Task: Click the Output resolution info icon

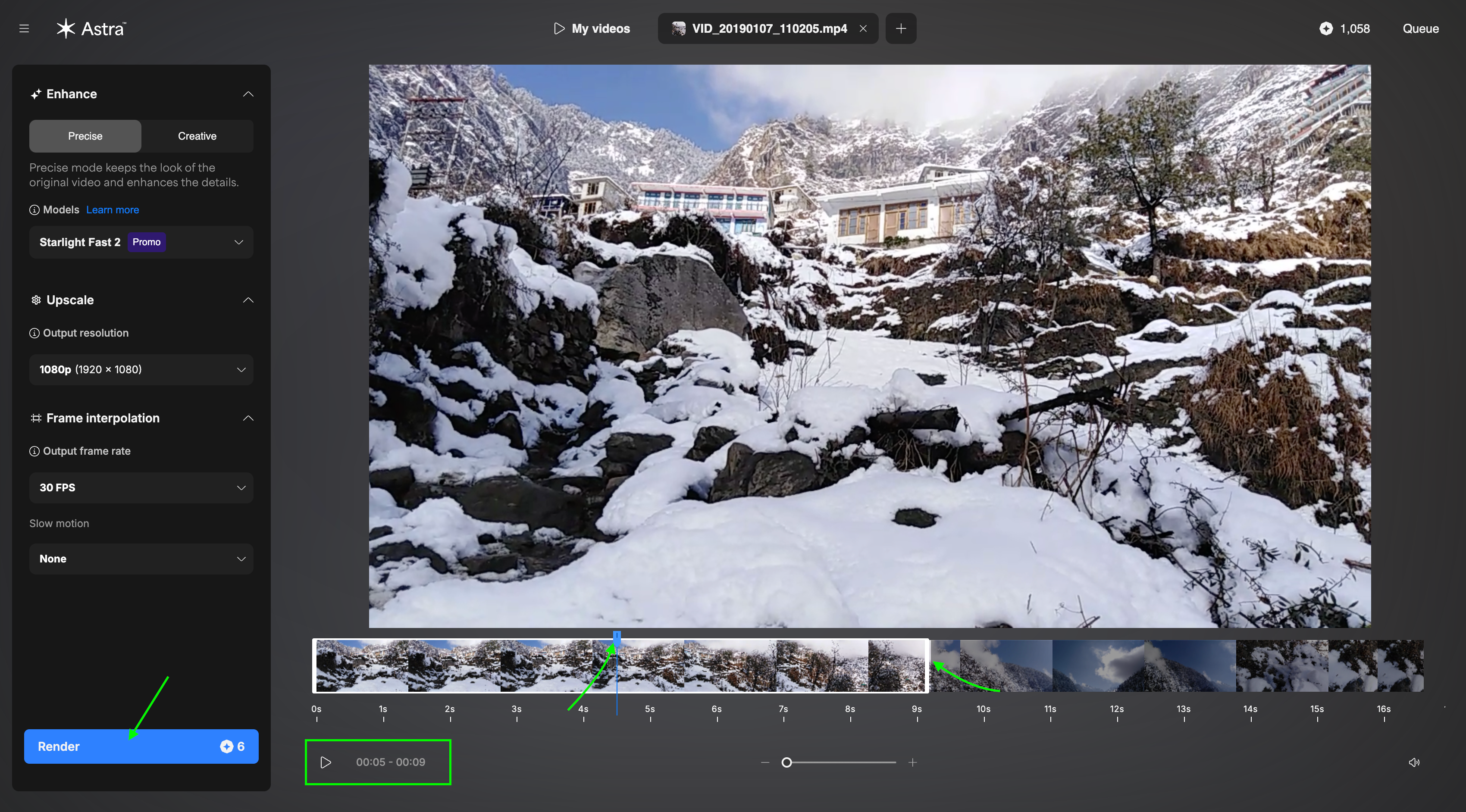Action: point(34,333)
